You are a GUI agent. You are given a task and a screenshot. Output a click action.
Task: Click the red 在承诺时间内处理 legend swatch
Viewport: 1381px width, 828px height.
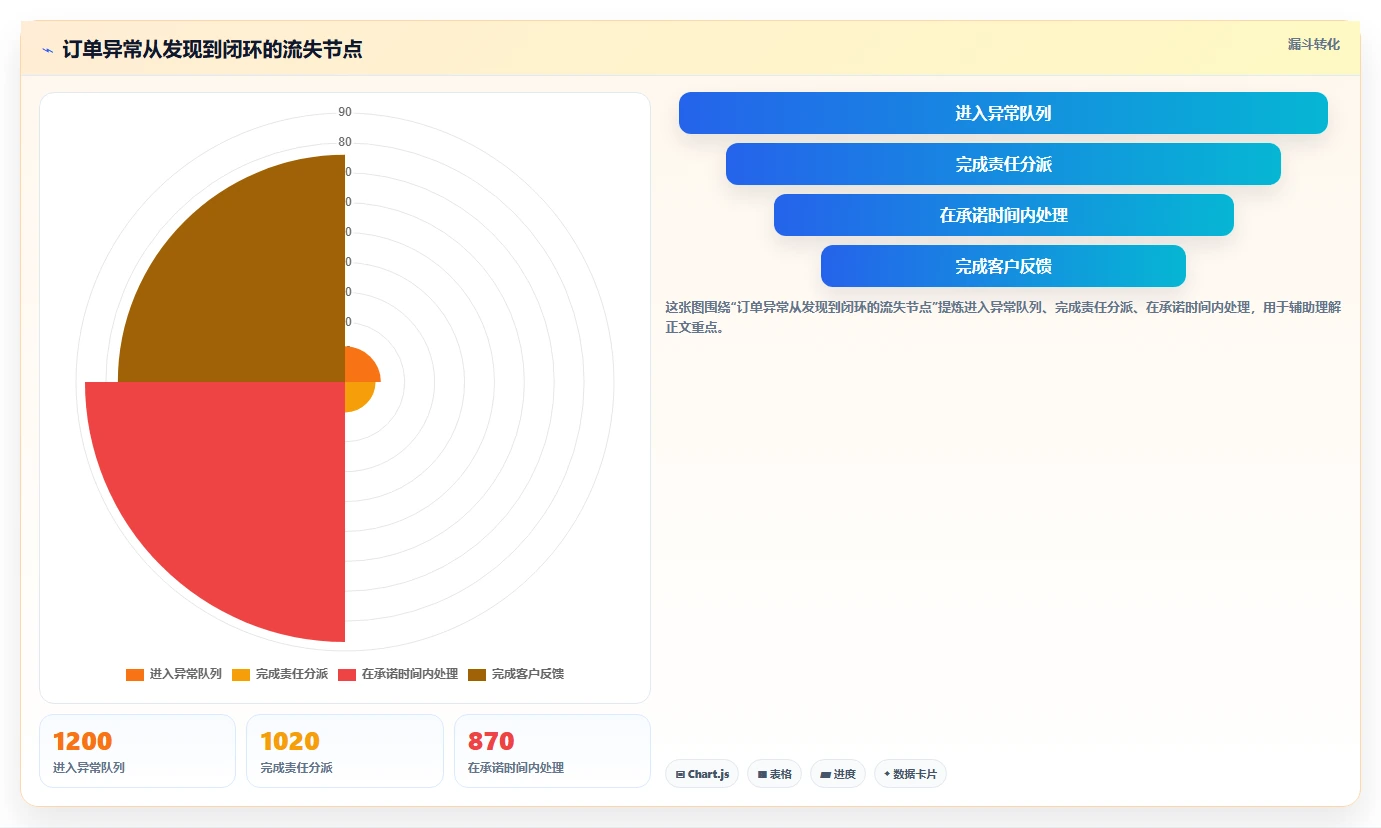tap(347, 675)
